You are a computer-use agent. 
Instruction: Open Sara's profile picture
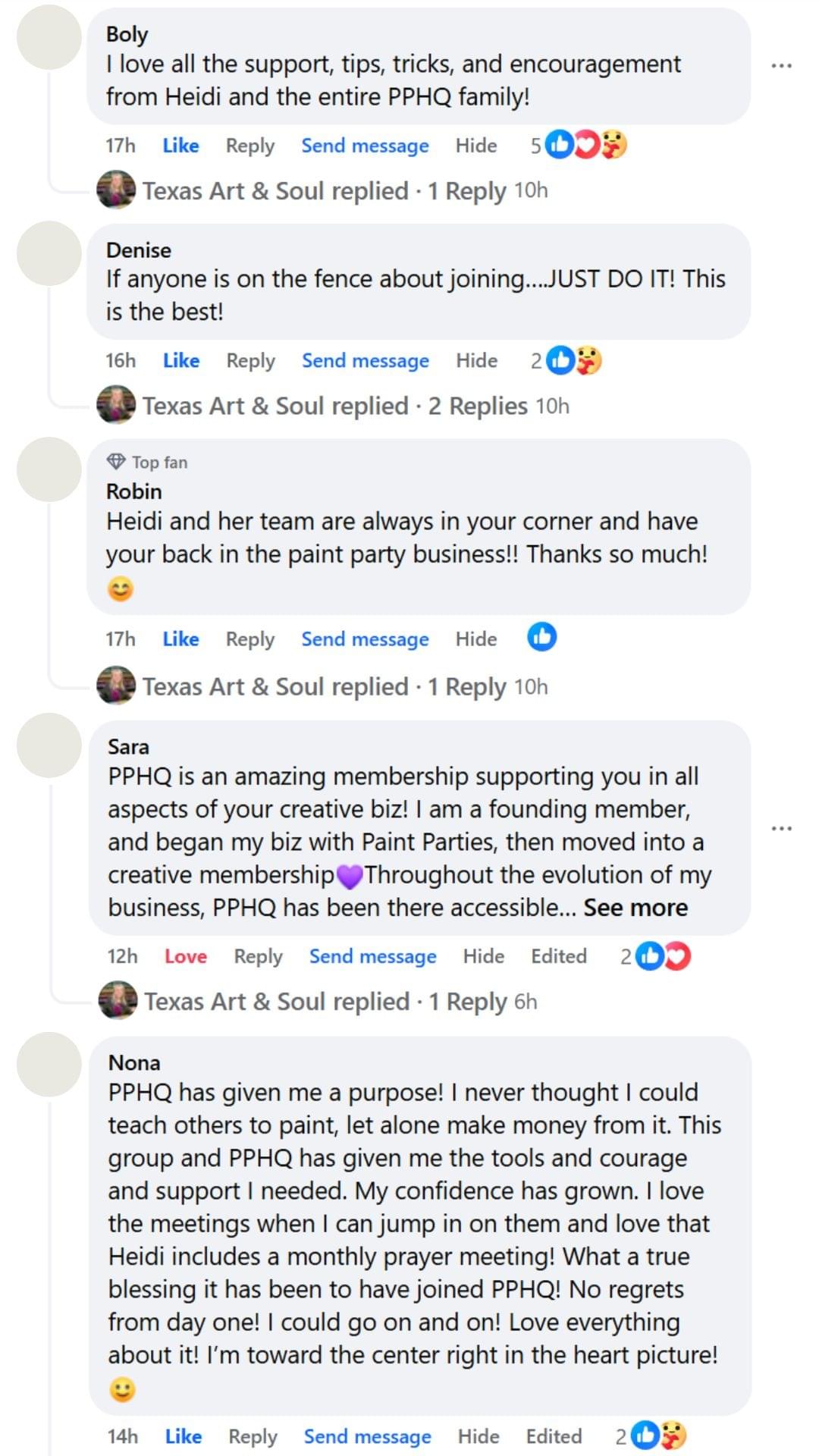pyautogui.click(x=49, y=745)
